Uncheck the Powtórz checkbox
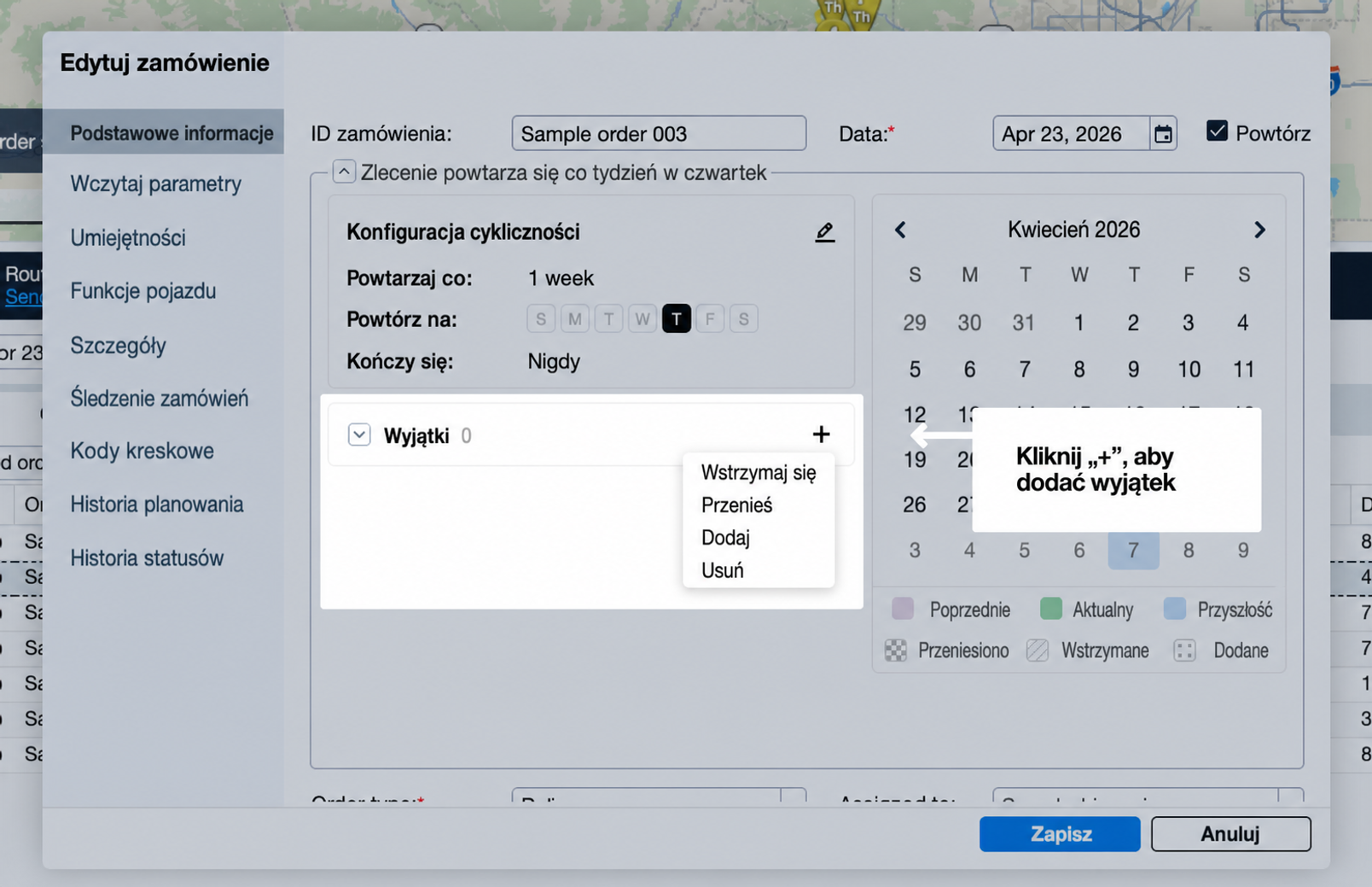This screenshot has height=887, width=1372. 1217,131
